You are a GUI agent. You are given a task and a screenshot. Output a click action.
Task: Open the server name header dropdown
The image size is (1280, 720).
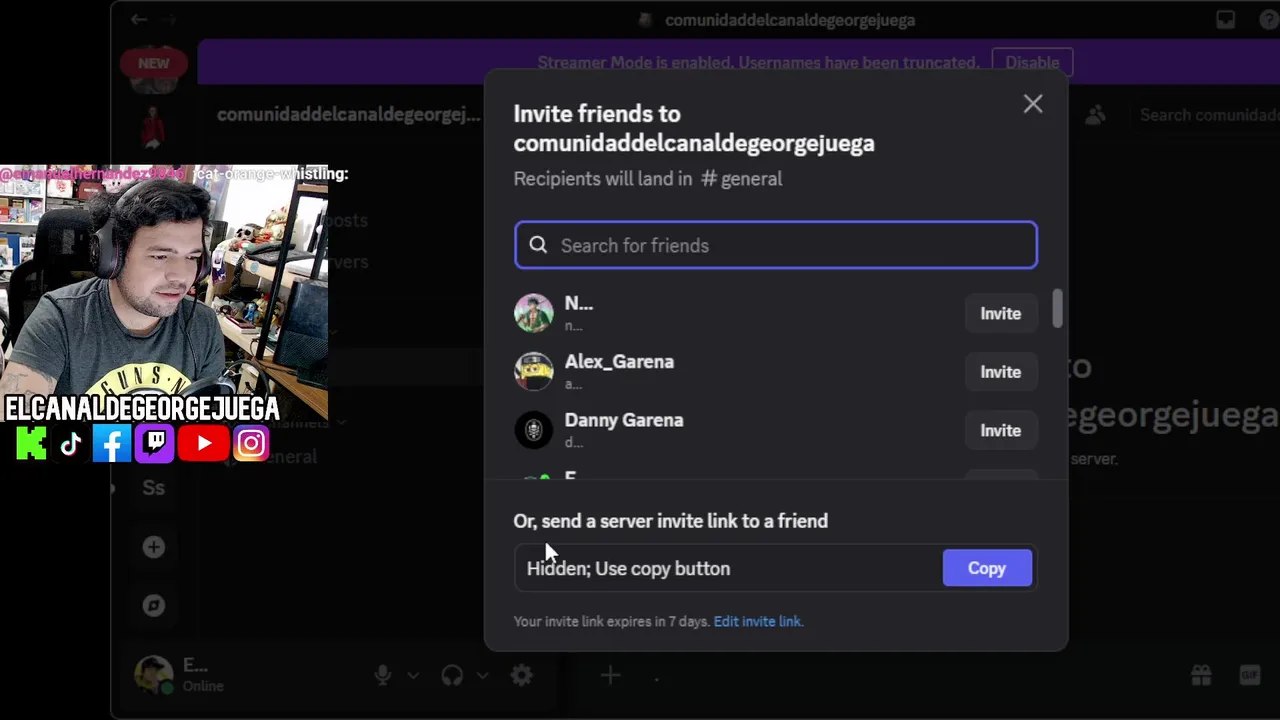pos(349,115)
